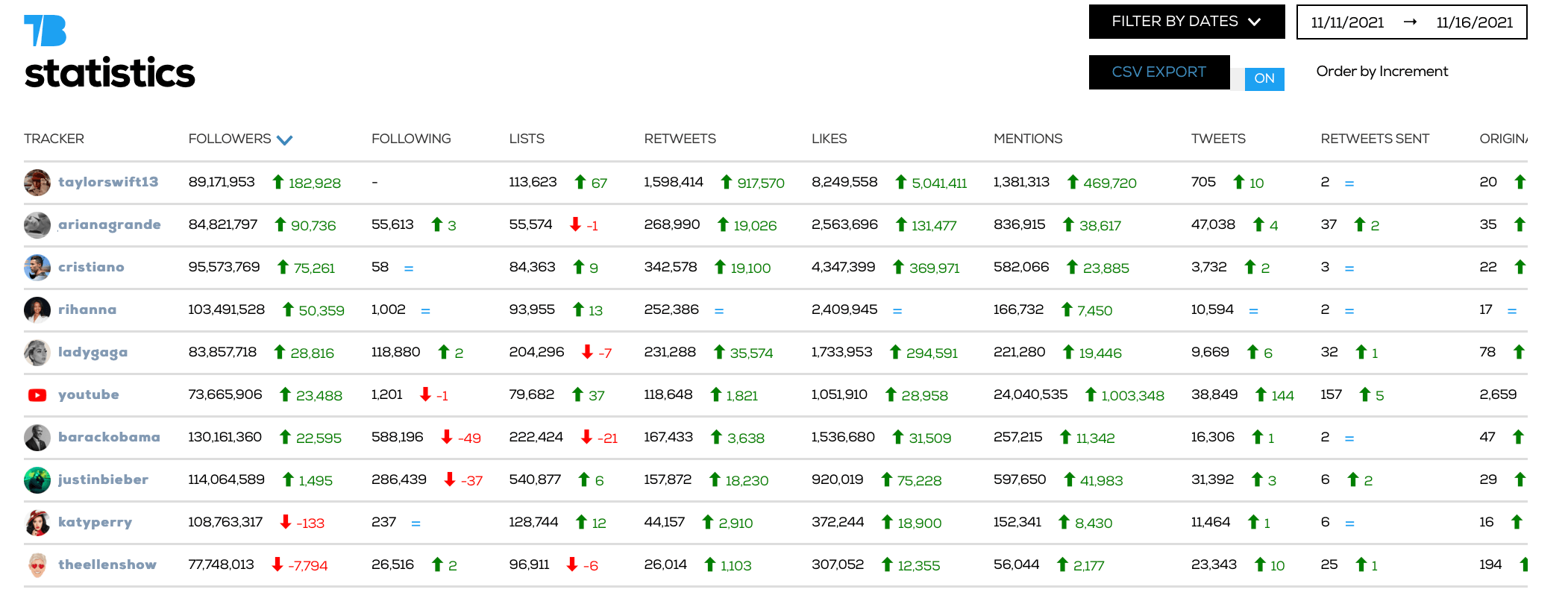This screenshot has height=607, width=1568.
Task: Click rihanna follower count 103,491,528
Action: tap(227, 309)
